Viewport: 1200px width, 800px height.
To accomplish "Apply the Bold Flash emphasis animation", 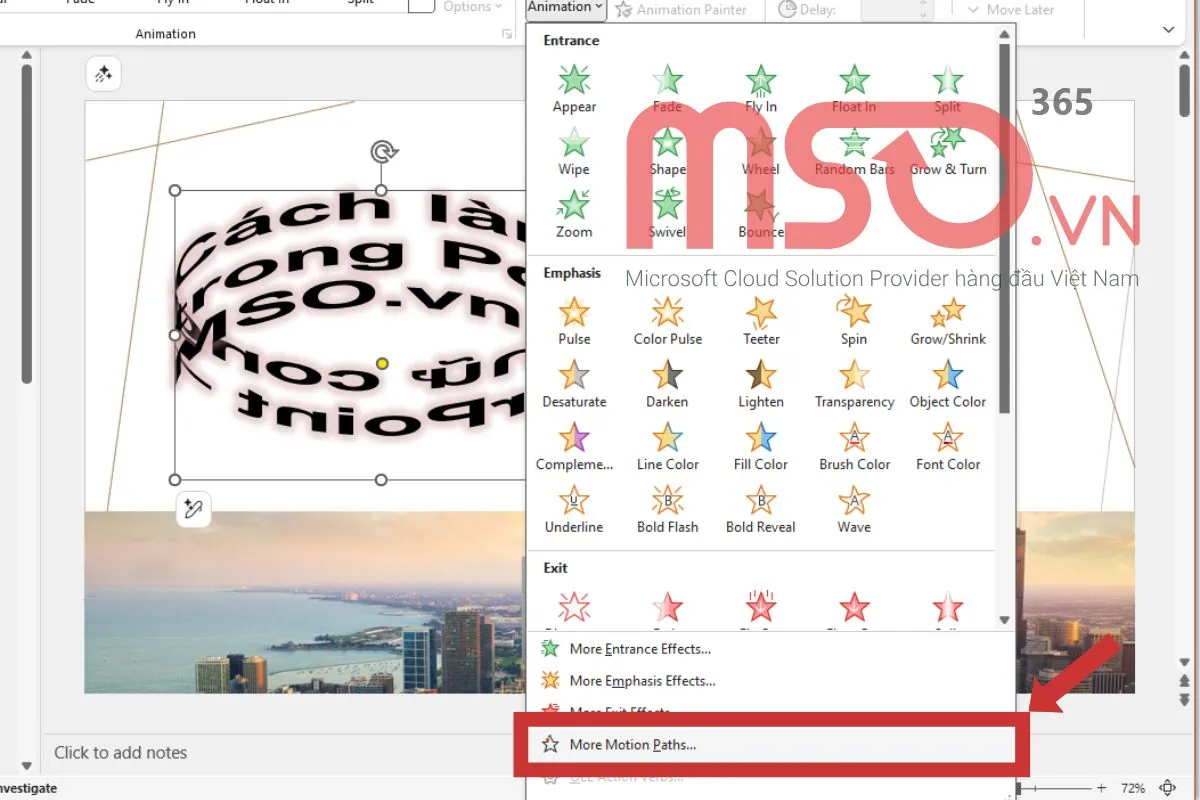I will coord(667,509).
